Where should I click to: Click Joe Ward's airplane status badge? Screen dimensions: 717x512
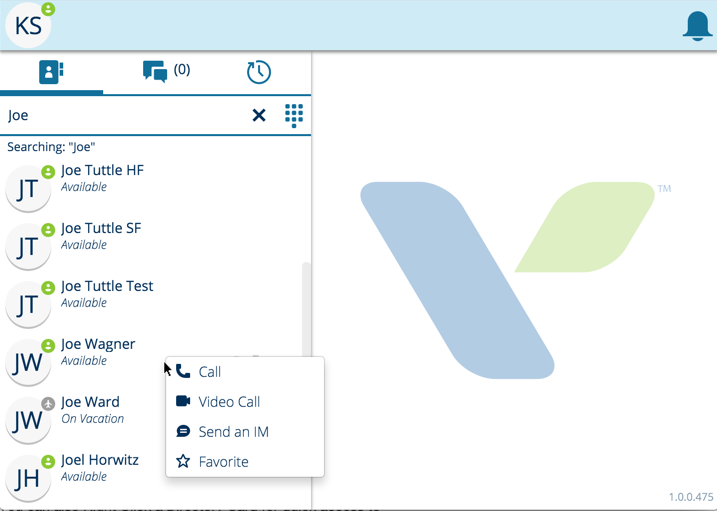(x=48, y=404)
